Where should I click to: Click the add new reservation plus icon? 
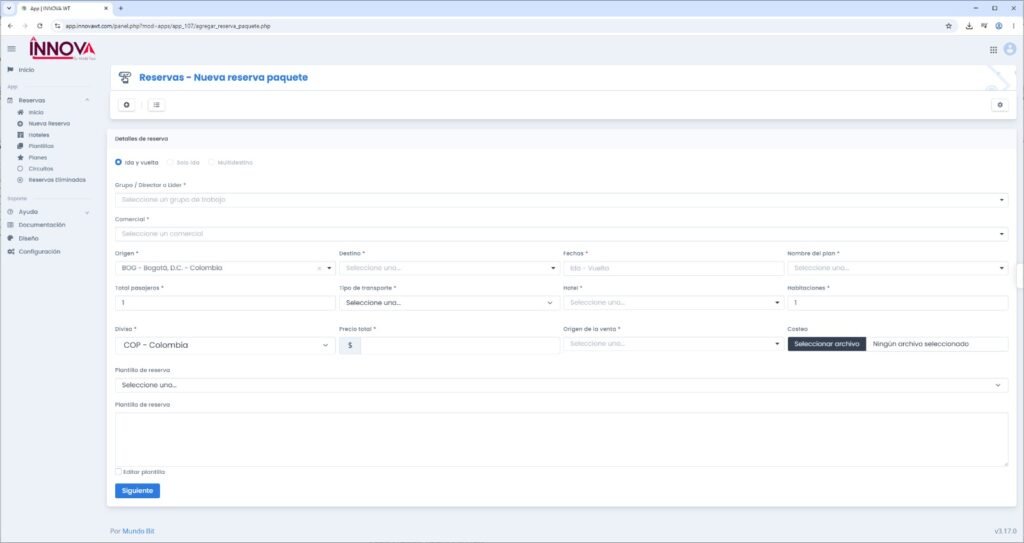[127, 105]
